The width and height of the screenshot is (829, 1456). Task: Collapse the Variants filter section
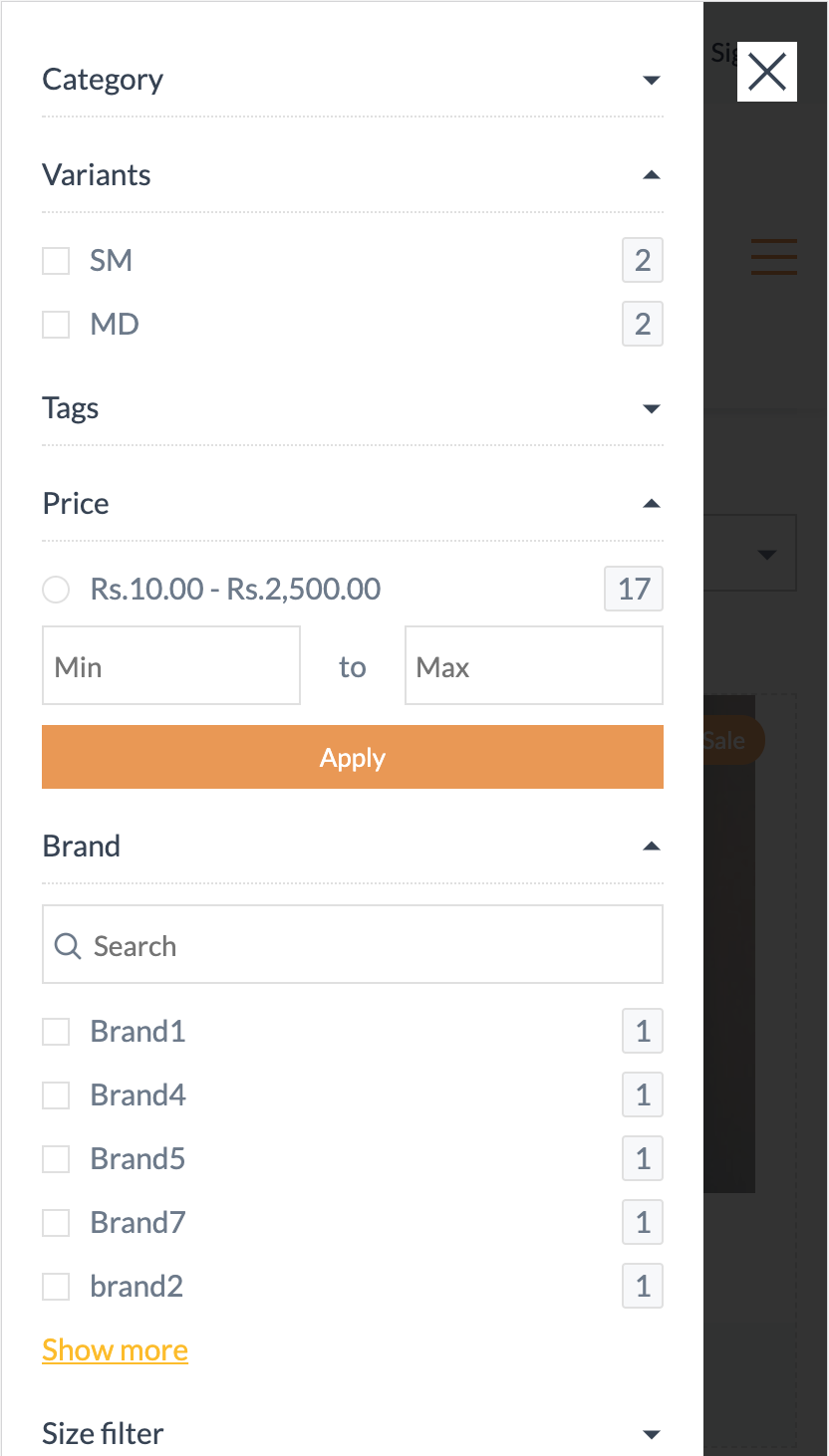[x=652, y=175]
